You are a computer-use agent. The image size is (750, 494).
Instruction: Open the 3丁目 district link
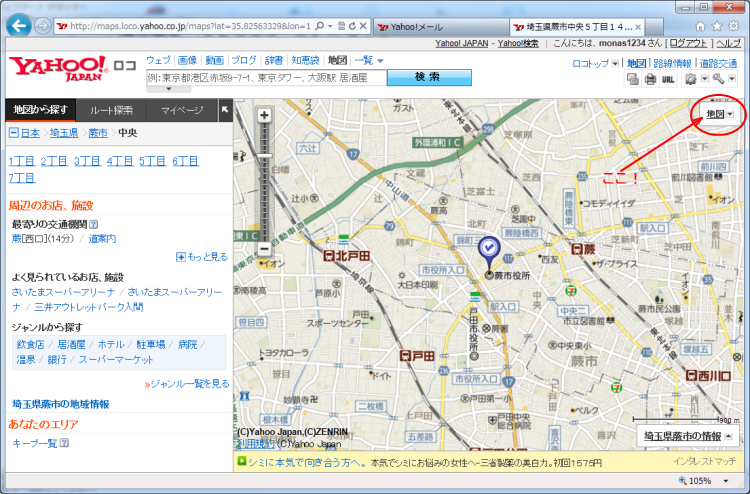pyautogui.click(x=87, y=161)
